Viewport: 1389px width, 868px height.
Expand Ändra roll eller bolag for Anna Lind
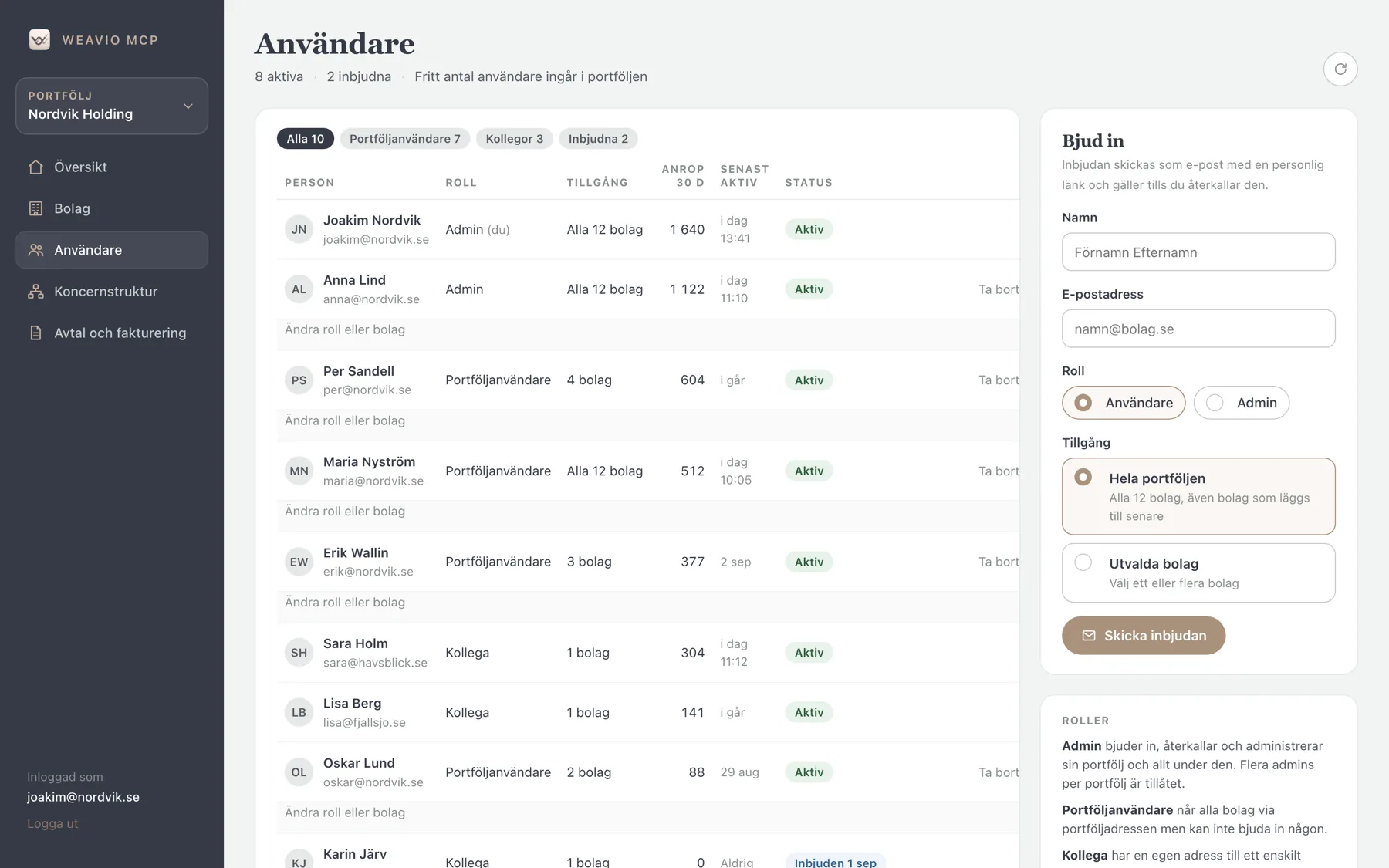(345, 329)
